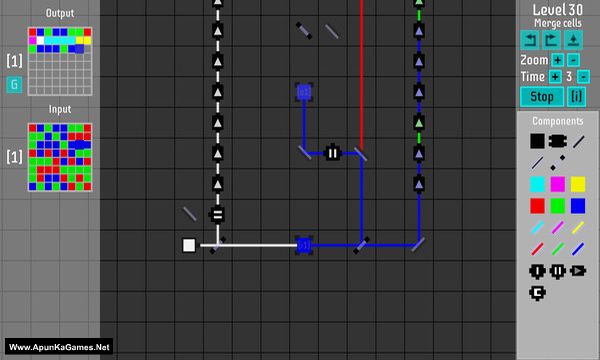Image resolution: width=600 pixels, height=360 pixels.
Task: Select the C-shaped gate component
Action: pyautogui.click(x=537, y=293)
